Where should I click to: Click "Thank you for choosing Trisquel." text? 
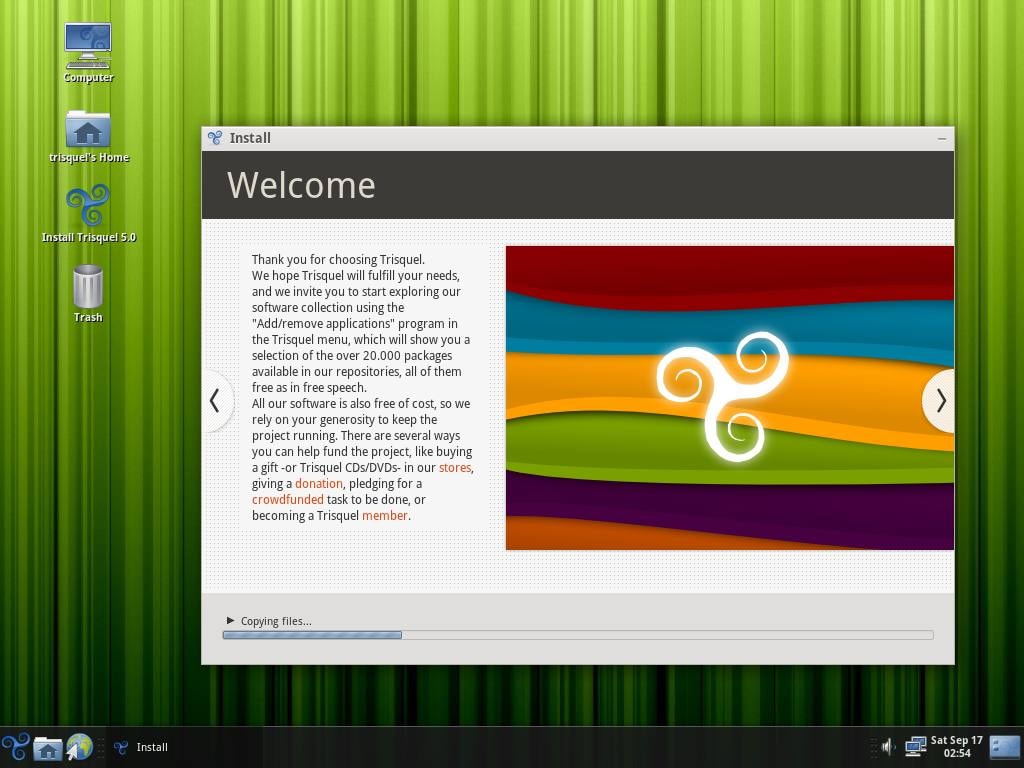(x=338, y=259)
